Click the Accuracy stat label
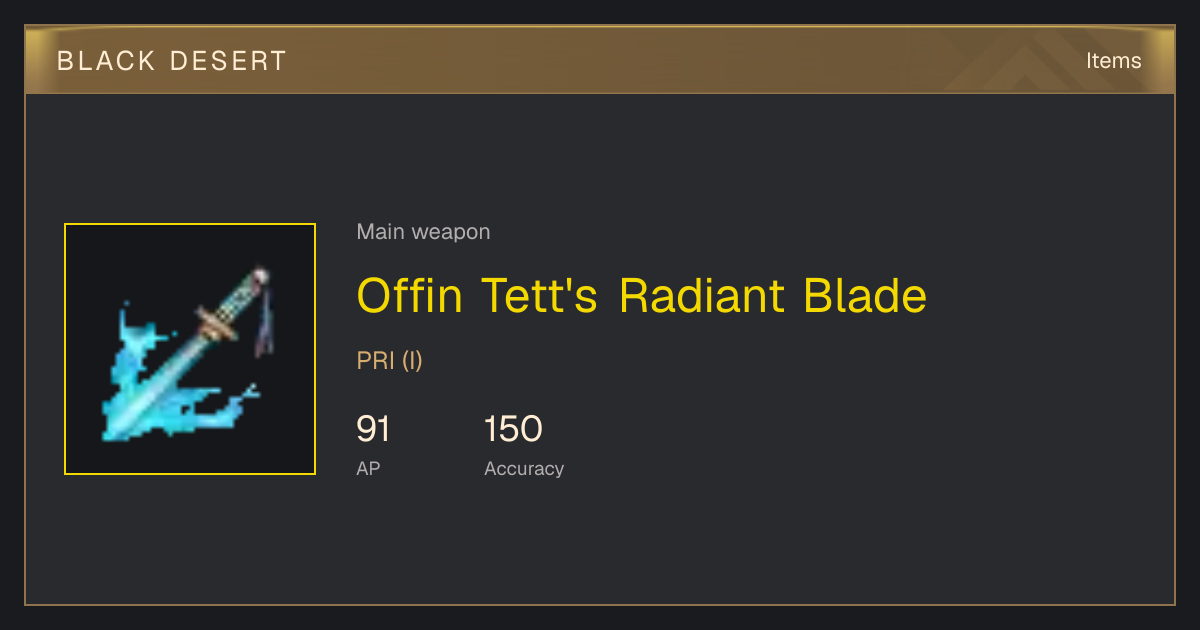Image resolution: width=1200 pixels, height=630 pixels. (x=524, y=468)
